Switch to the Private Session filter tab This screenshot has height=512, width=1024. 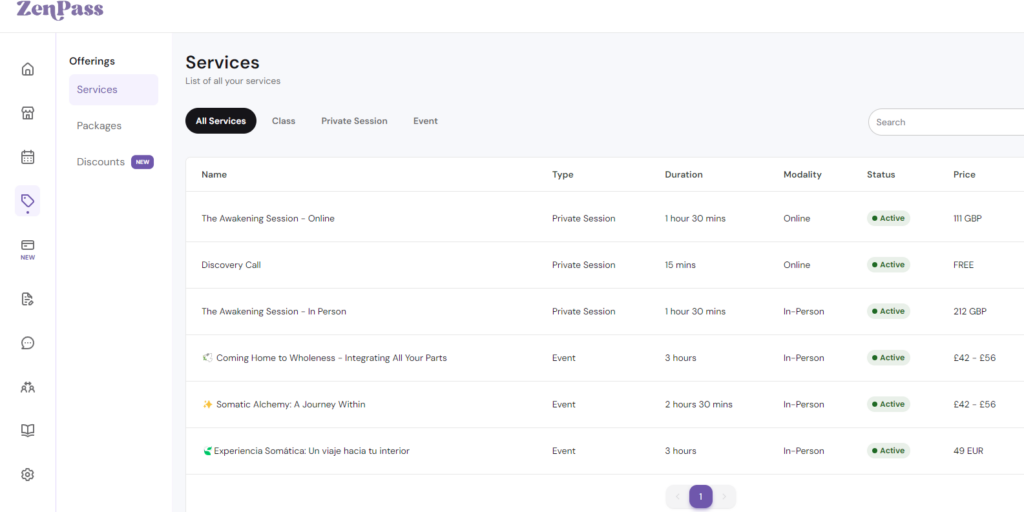coord(354,121)
